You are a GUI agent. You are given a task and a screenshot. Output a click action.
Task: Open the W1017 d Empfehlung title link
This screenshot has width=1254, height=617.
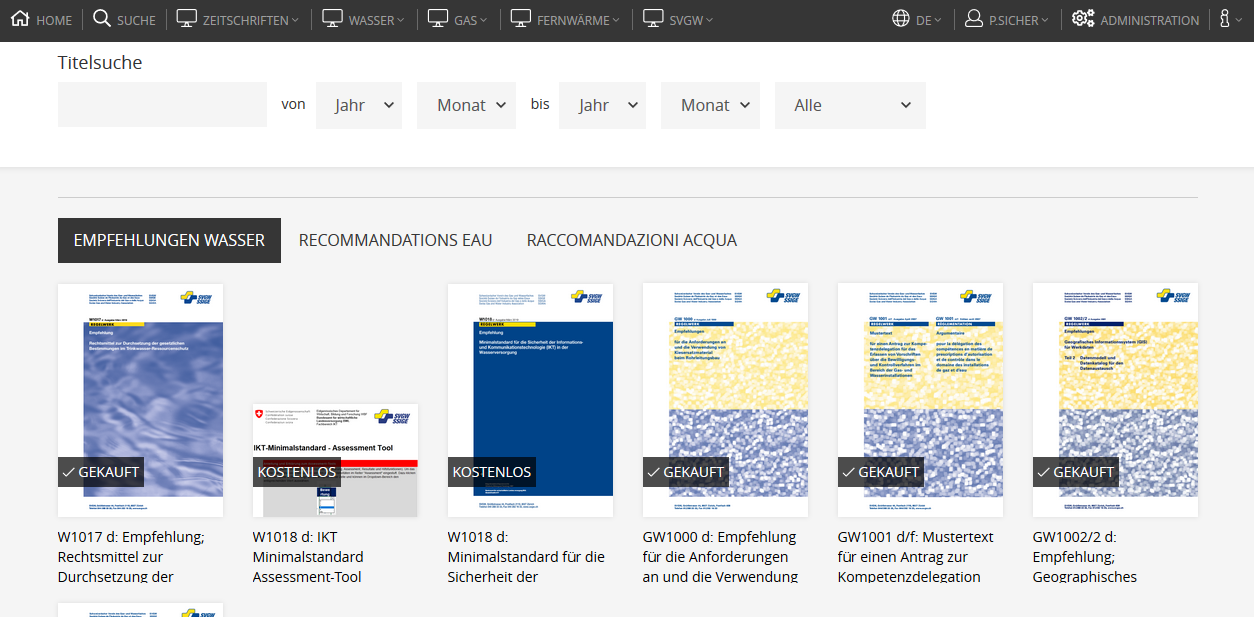(x=131, y=556)
